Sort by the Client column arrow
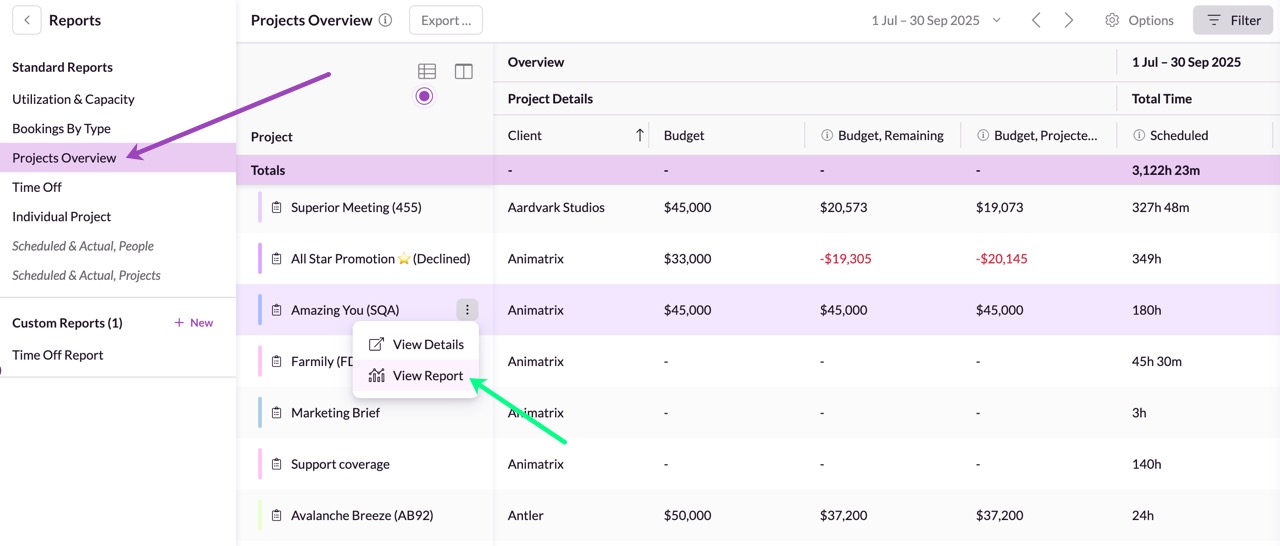Viewport: 1280px width, 546px height. 639,135
